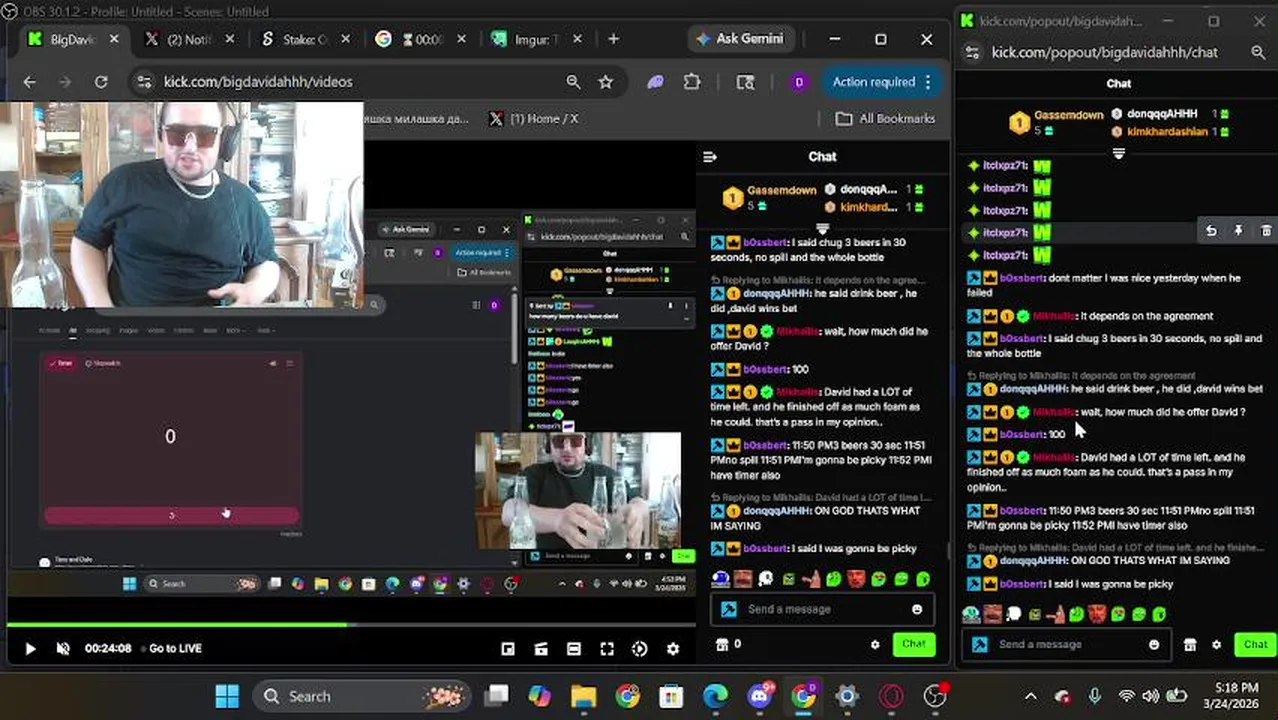Select b0ssbert username in popout's last message
1278x720 pixels.
pos(1022,584)
